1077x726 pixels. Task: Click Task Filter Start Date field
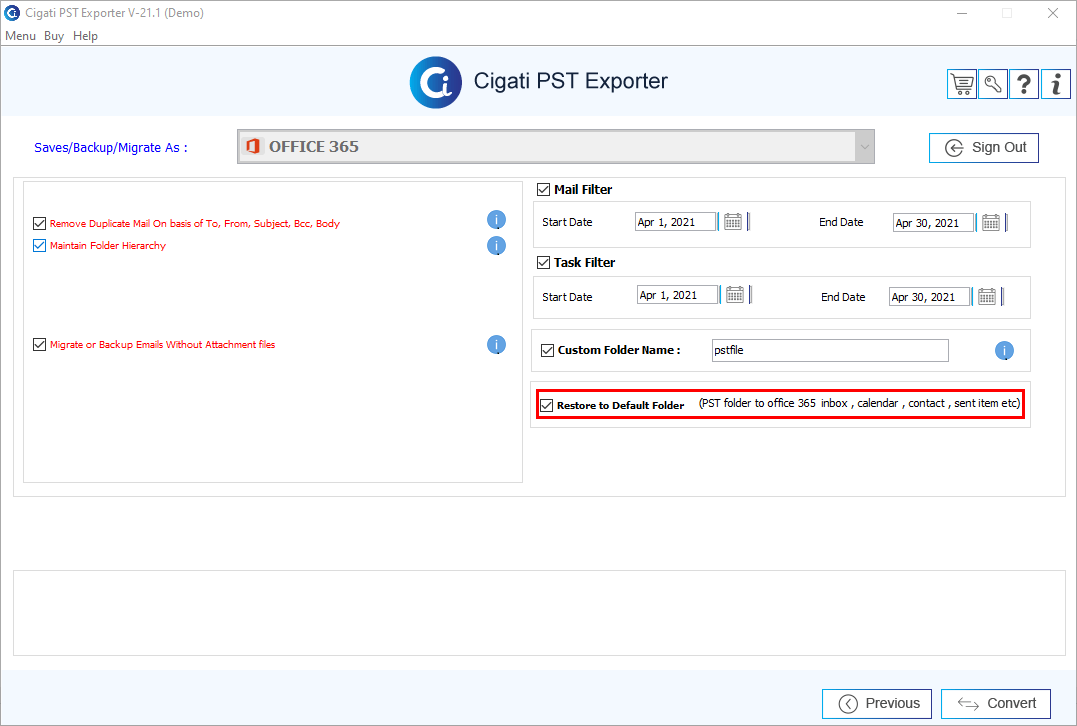coord(677,295)
